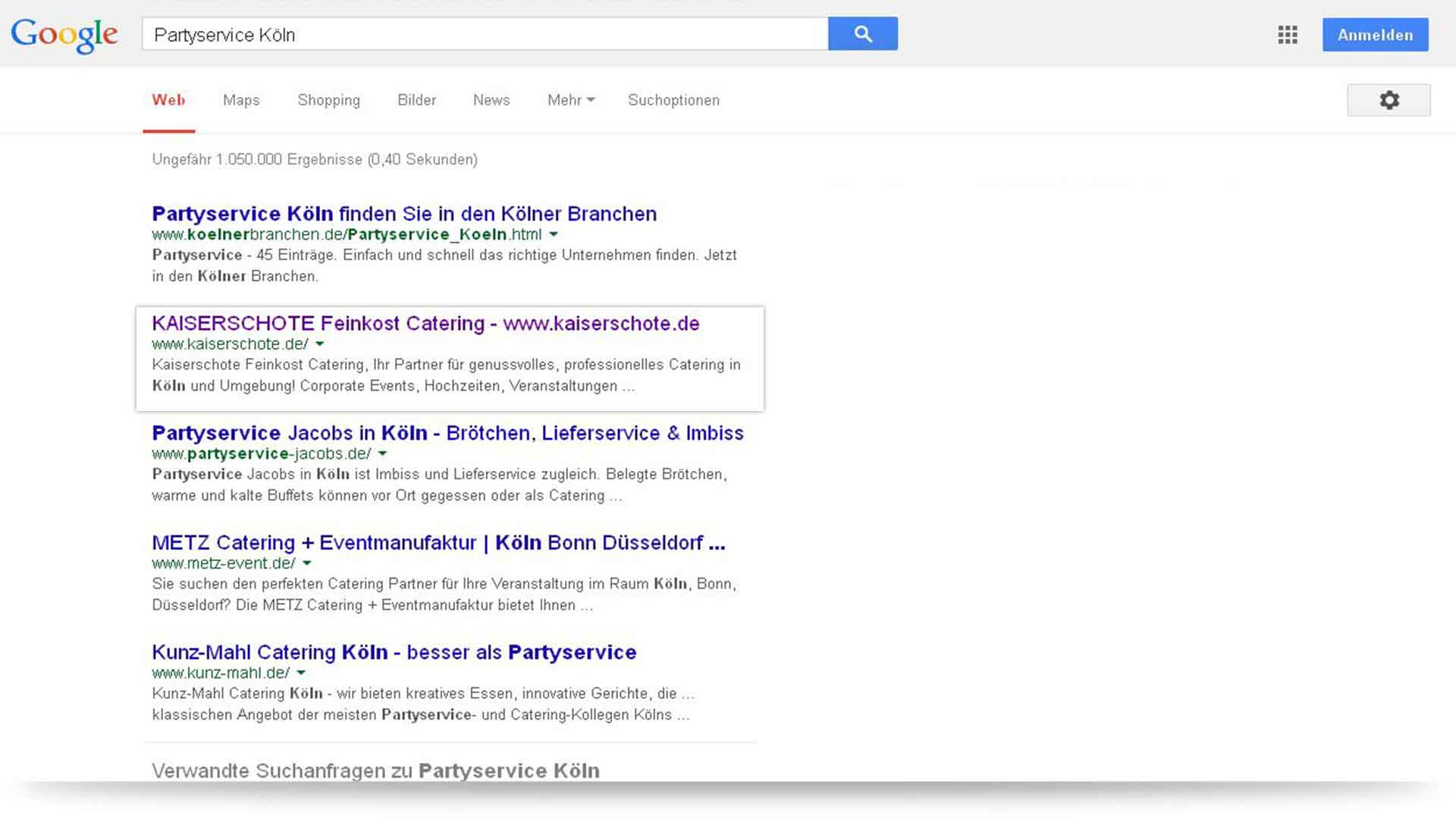Expand the arrow next to www.metz-event.de/ URL

[306, 563]
